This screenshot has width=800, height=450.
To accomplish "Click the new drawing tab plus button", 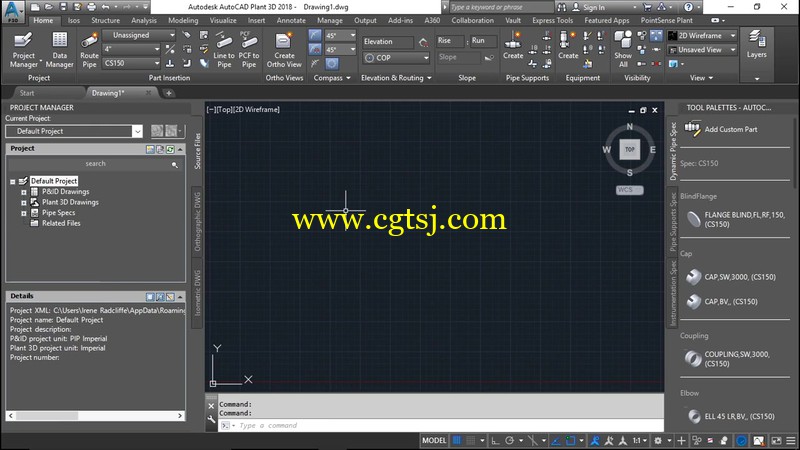I will tap(168, 93).
